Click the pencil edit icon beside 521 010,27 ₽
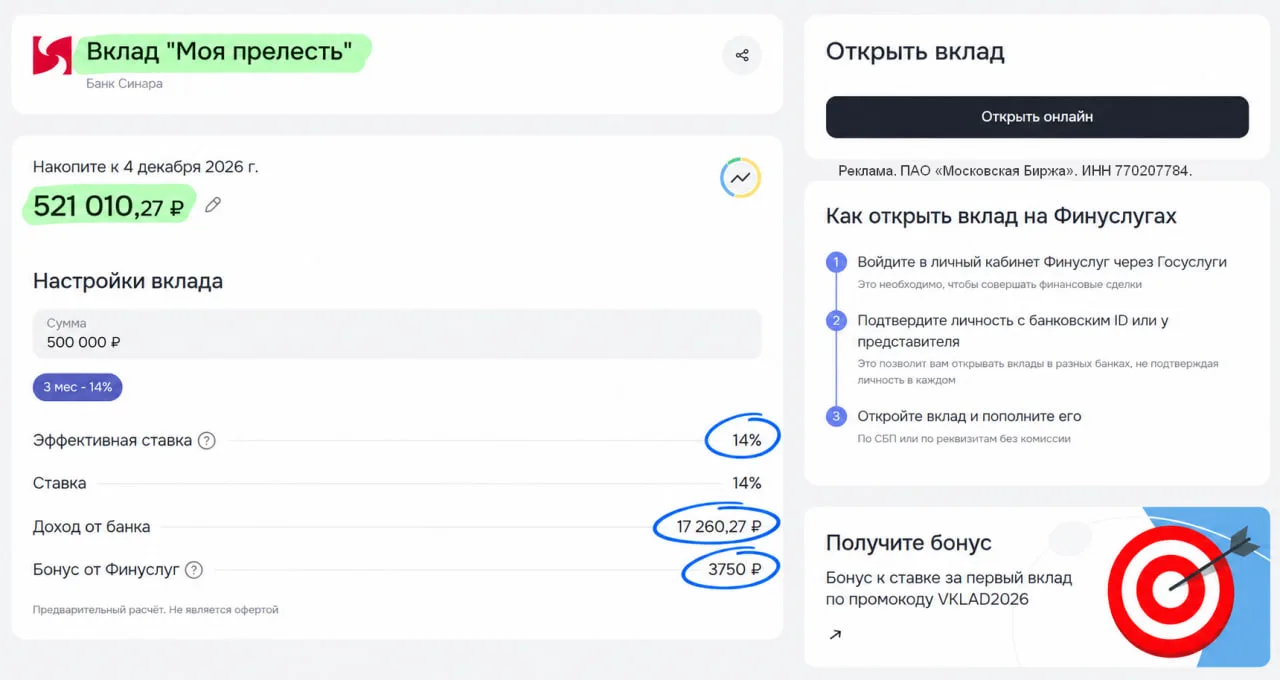The width and height of the screenshot is (1280, 680). [212, 205]
